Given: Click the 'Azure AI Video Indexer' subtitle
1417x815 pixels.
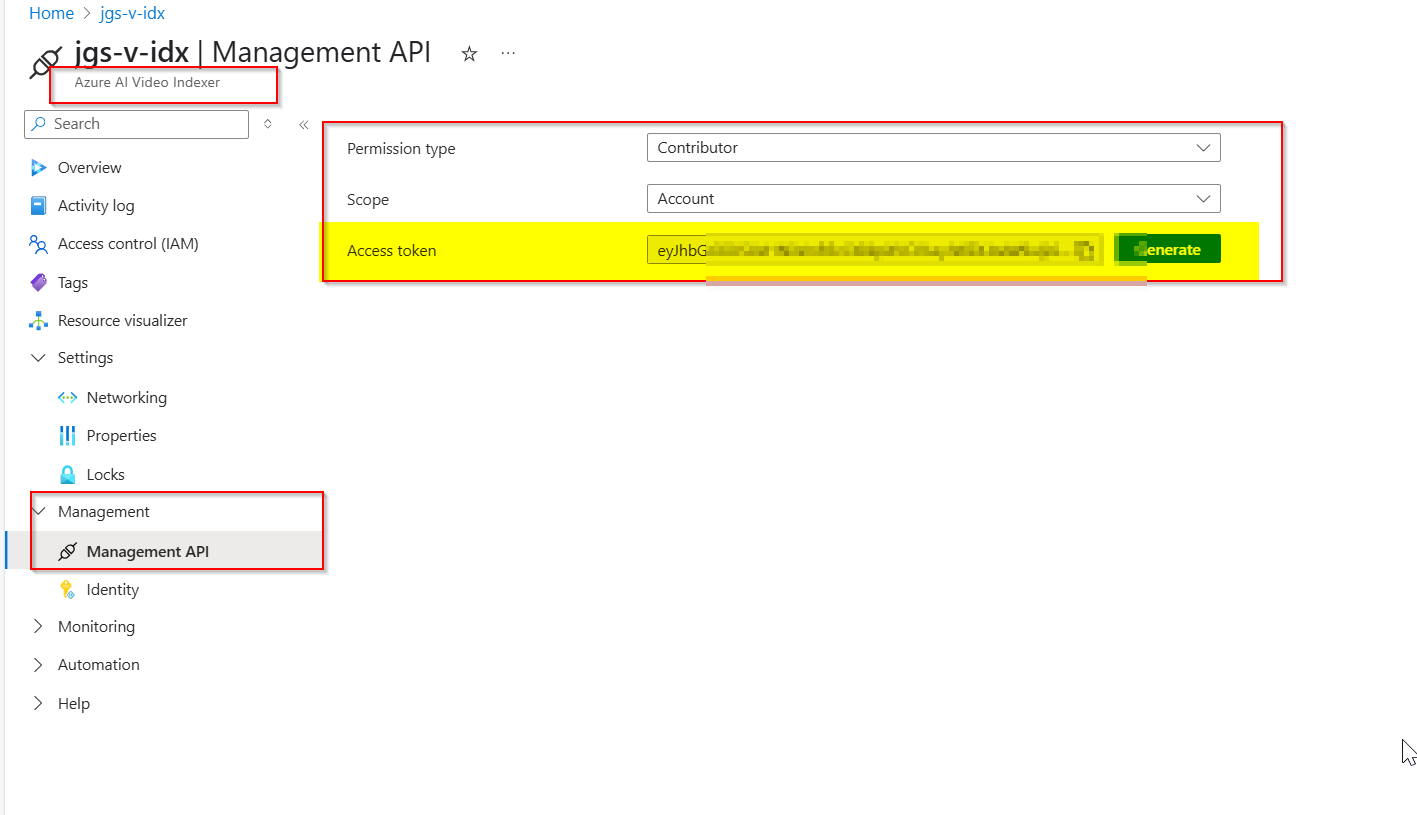Looking at the screenshot, I should coord(147,82).
